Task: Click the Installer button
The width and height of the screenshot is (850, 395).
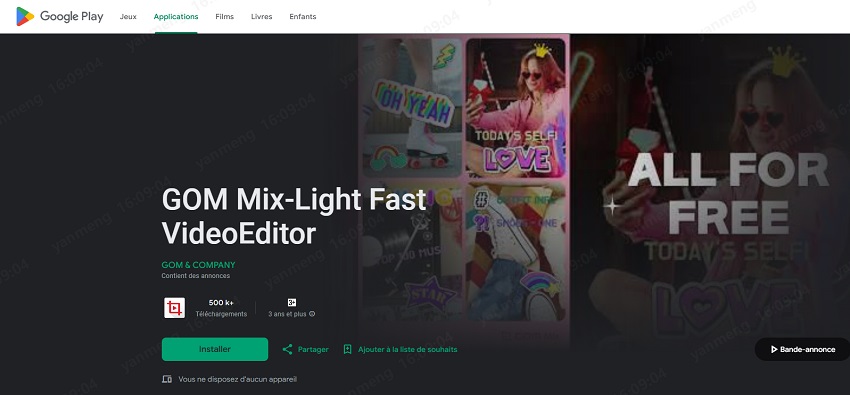Action: [215, 349]
